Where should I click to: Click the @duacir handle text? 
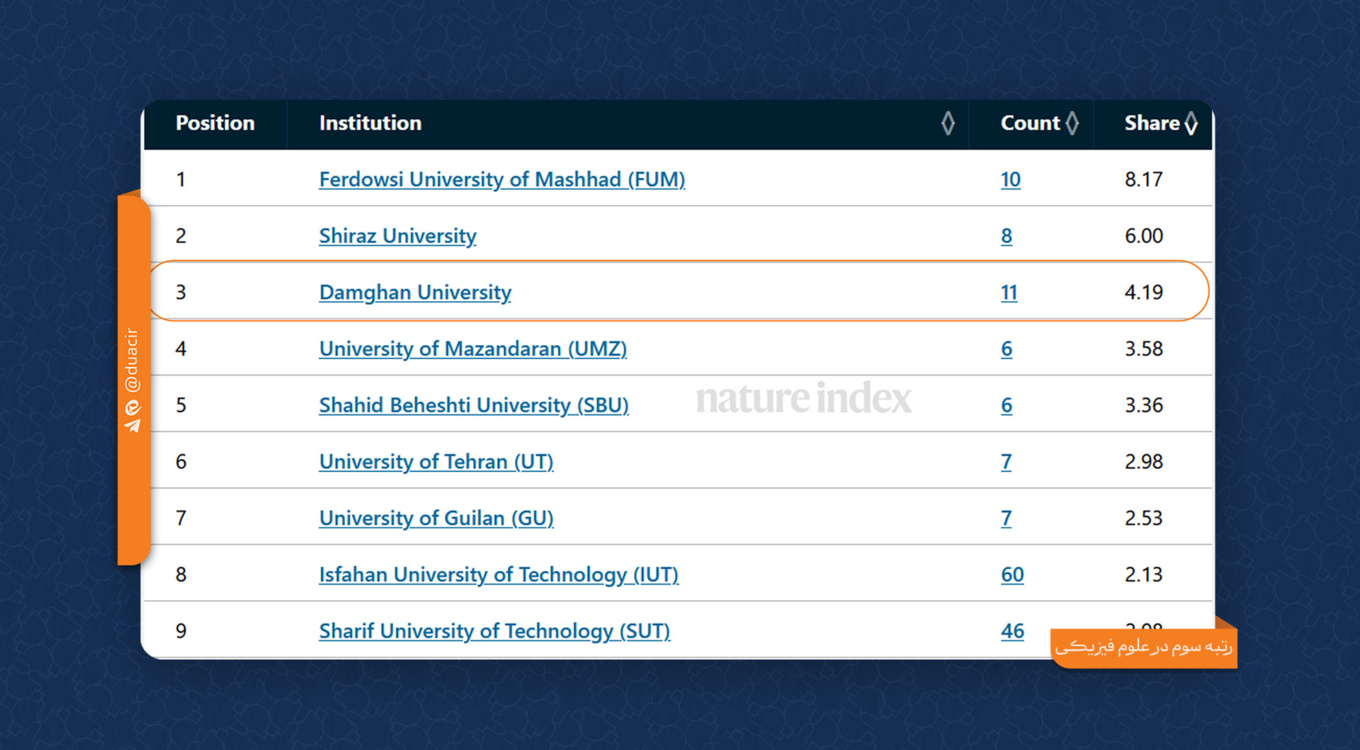[132, 360]
